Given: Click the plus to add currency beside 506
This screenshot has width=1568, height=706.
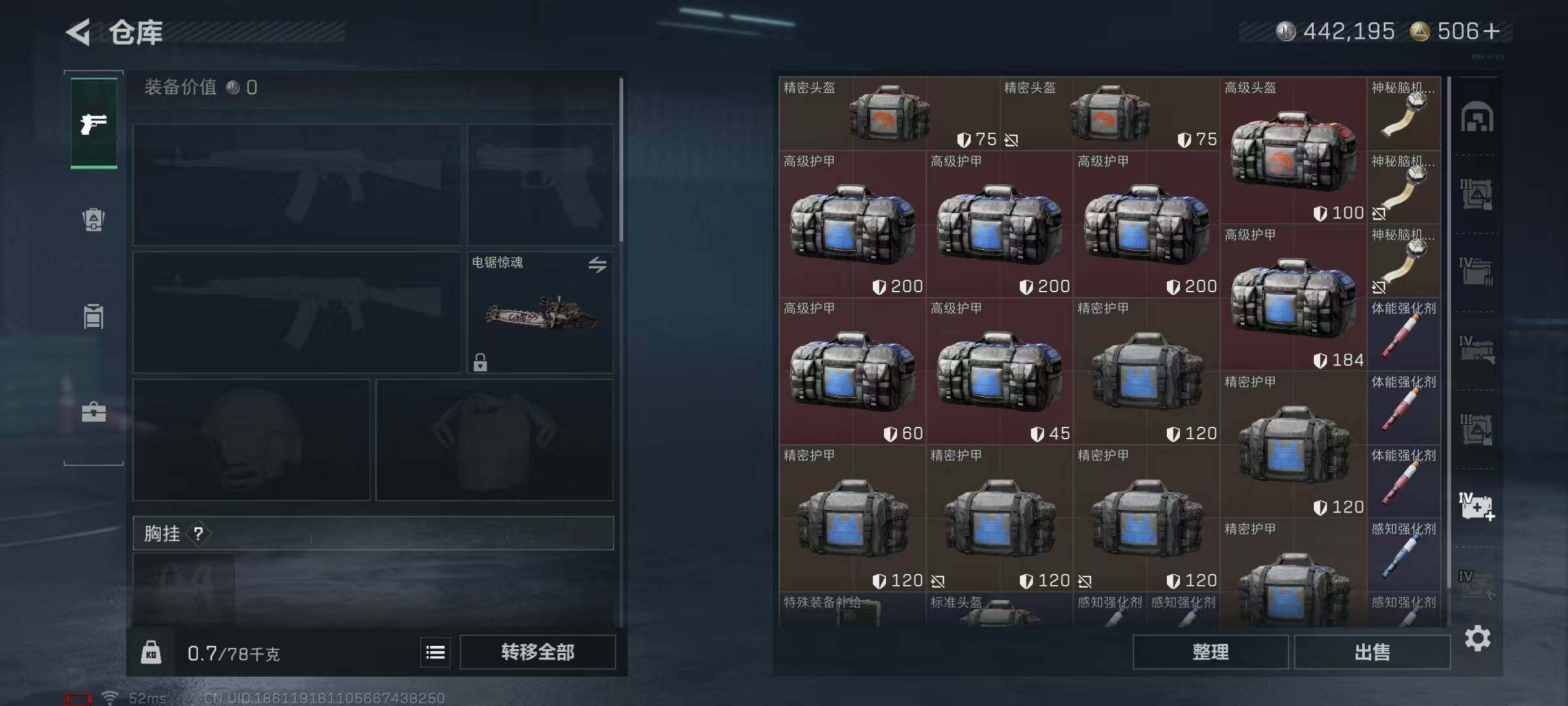Looking at the screenshot, I should [1492, 31].
